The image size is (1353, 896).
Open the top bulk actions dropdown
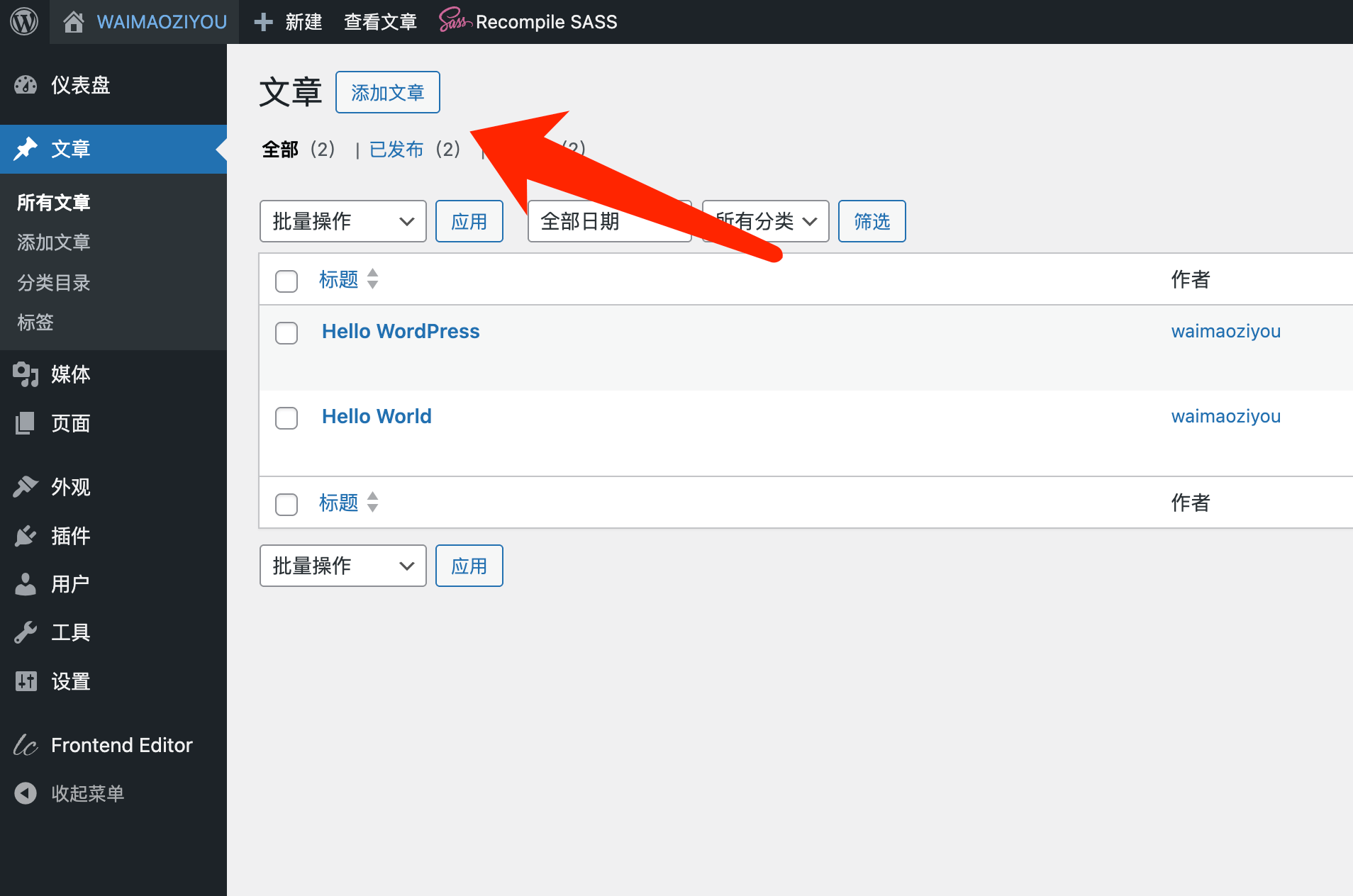click(x=343, y=221)
